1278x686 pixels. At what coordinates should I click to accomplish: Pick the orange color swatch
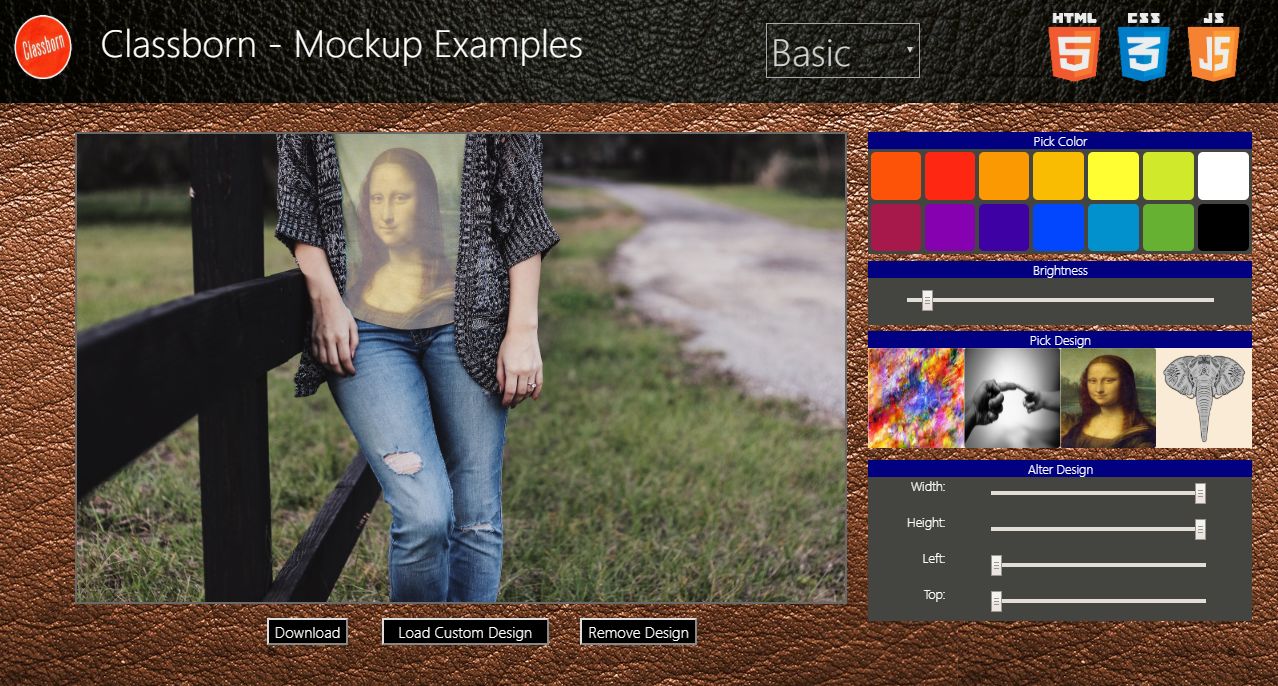(x=1004, y=176)
